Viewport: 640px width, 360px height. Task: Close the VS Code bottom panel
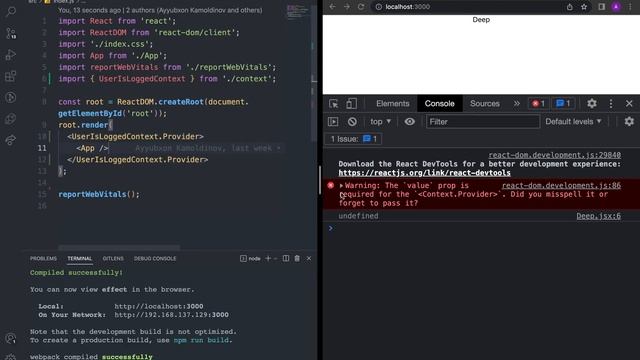[309, 258]
